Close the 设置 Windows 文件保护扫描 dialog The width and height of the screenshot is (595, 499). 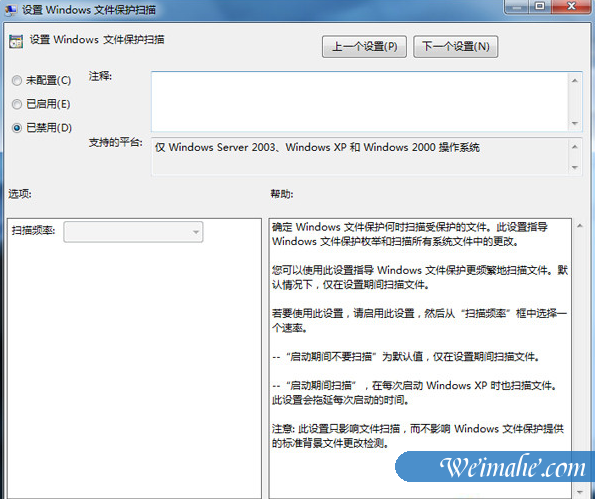(571, 7)
